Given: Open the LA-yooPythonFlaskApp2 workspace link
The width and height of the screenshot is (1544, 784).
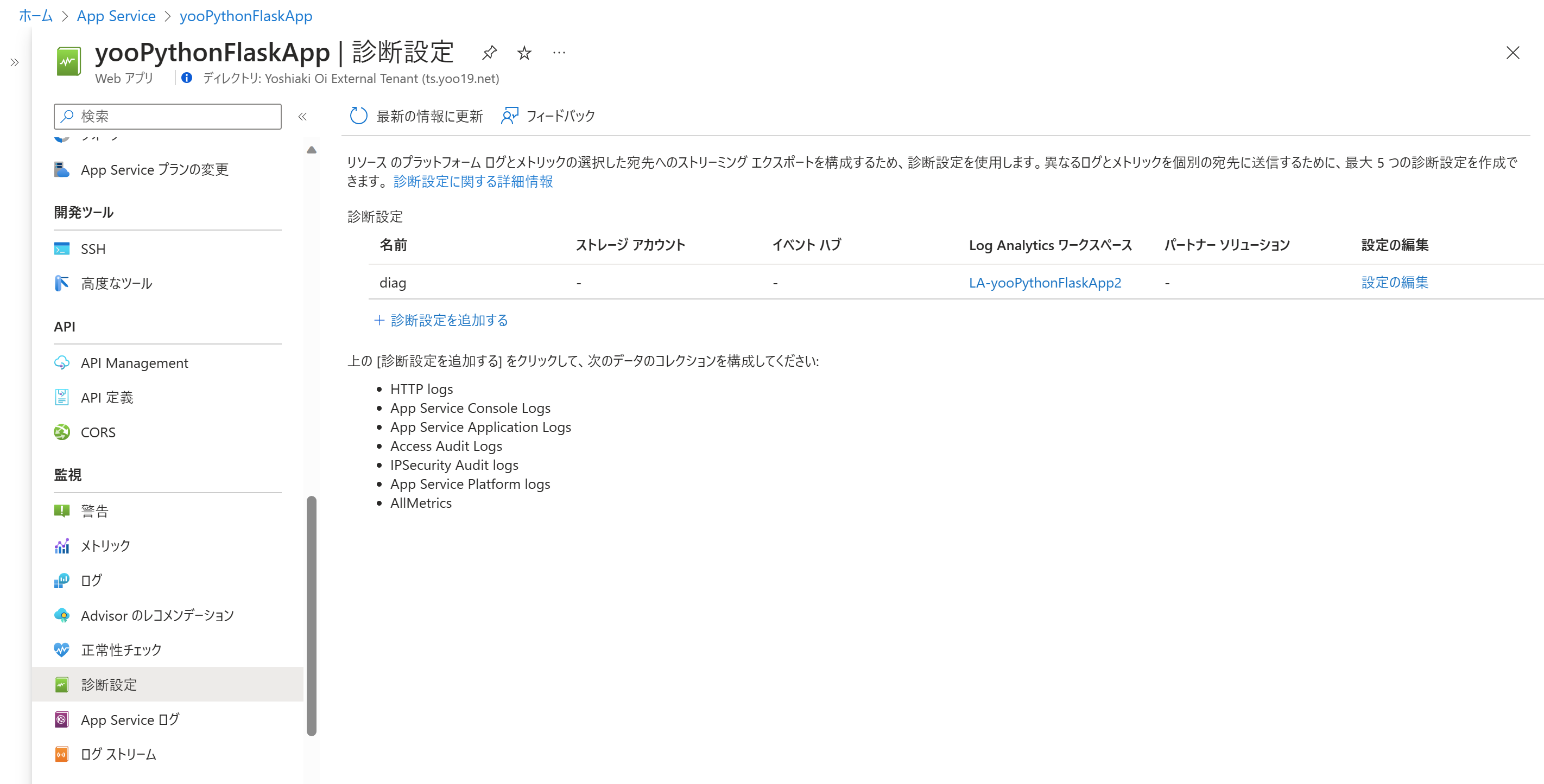Looking at the screenshot, I should (1045, 282).
